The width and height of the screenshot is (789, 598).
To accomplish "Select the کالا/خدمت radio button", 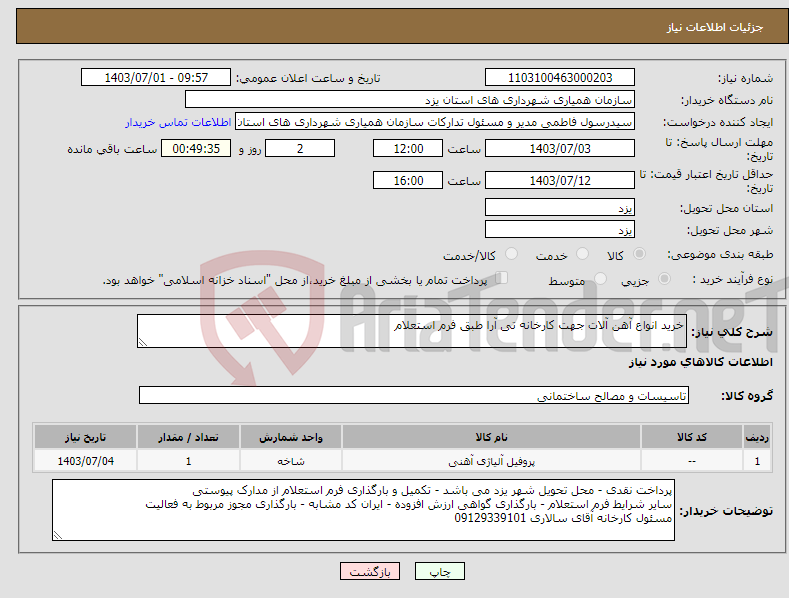I will (511, 254).
